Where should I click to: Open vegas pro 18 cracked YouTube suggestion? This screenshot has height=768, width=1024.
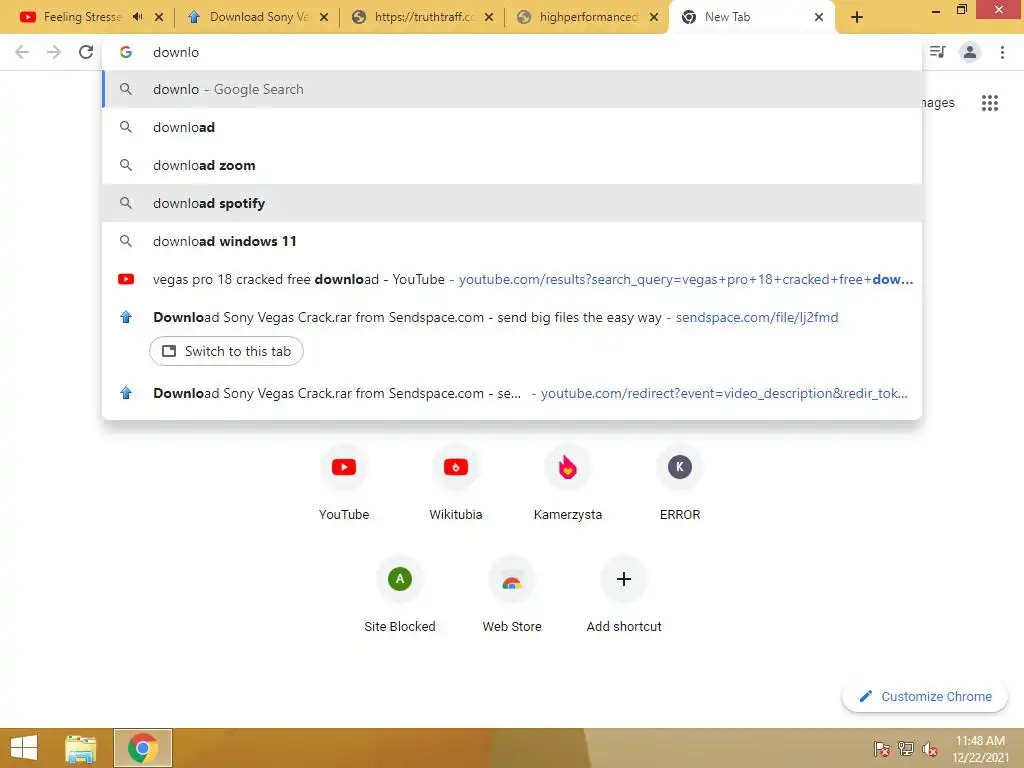pos(512,279)
